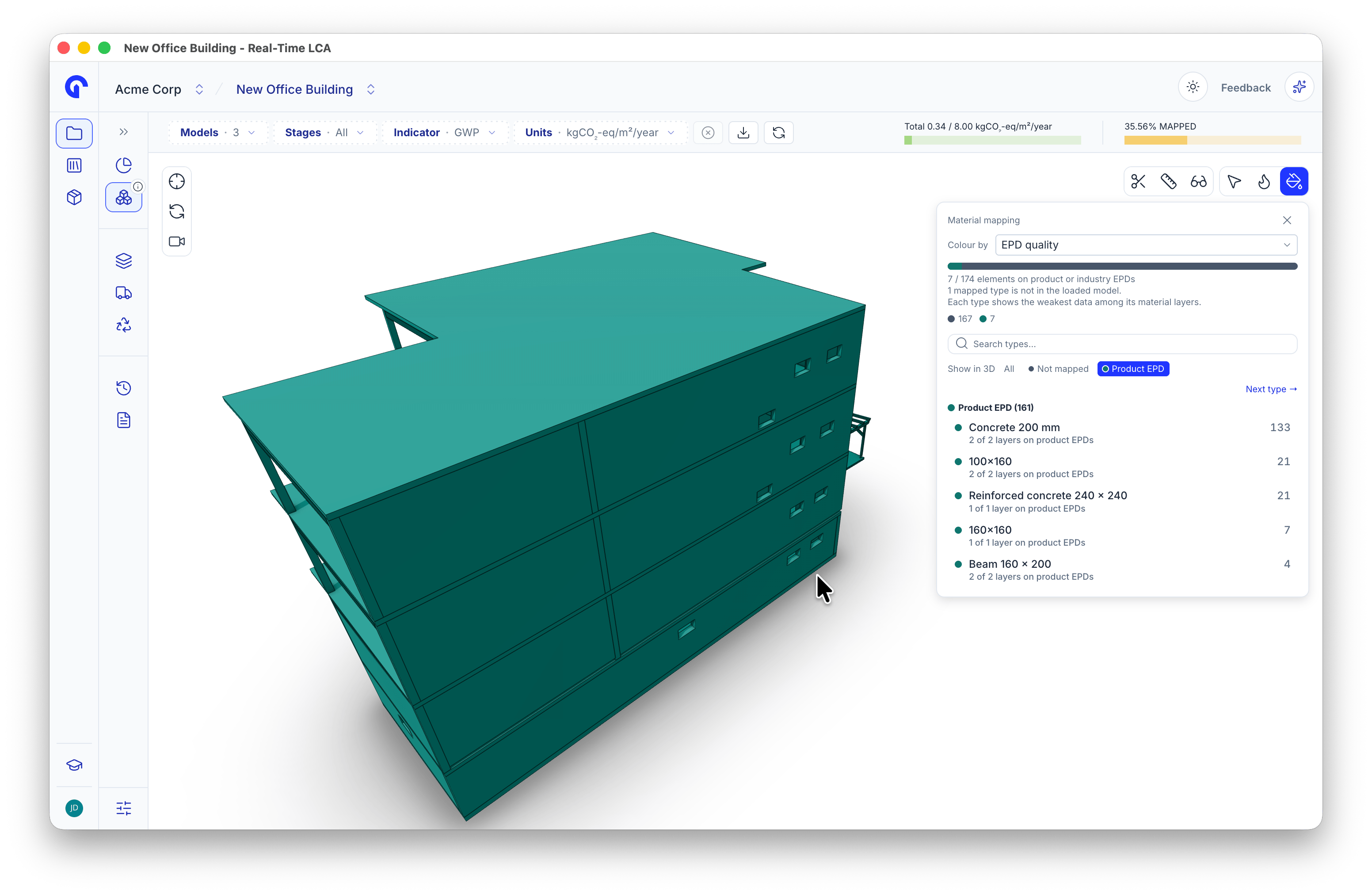Open the graduation cap learning icon
This screenshot has height=895, width=1372.
coord(74,765)
